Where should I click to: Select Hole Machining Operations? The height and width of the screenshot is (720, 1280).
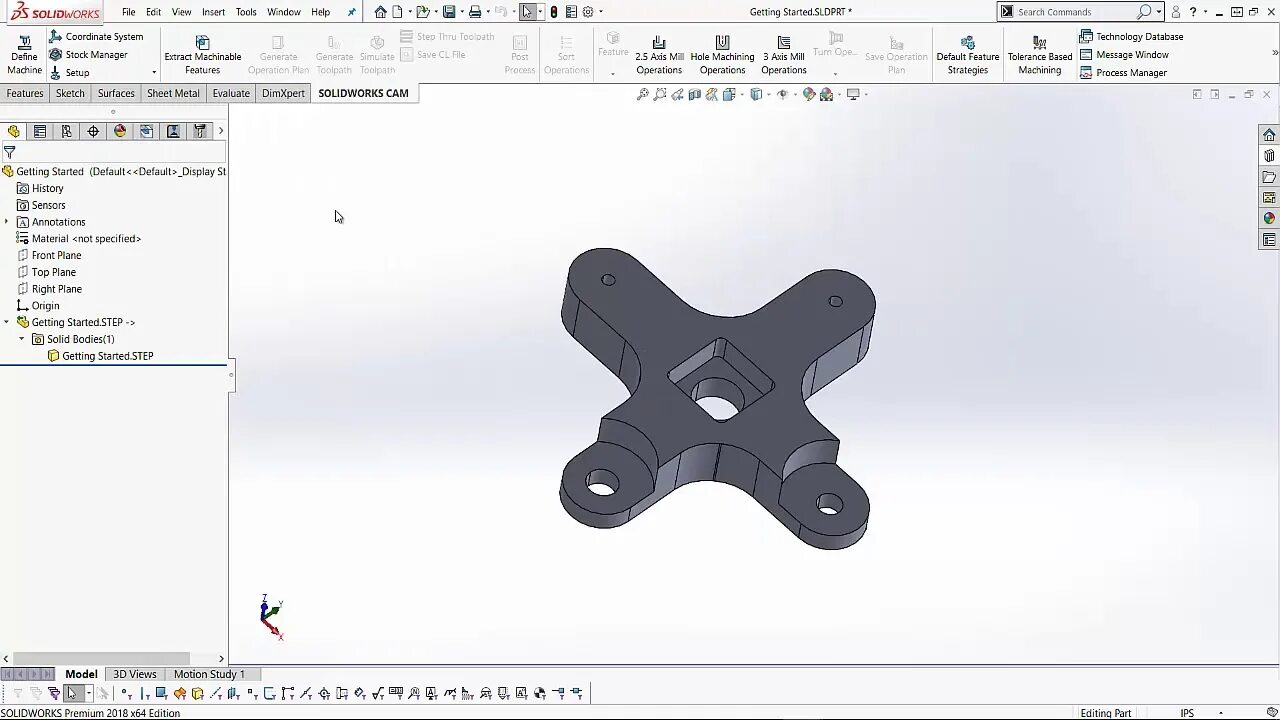coord(722,53)
